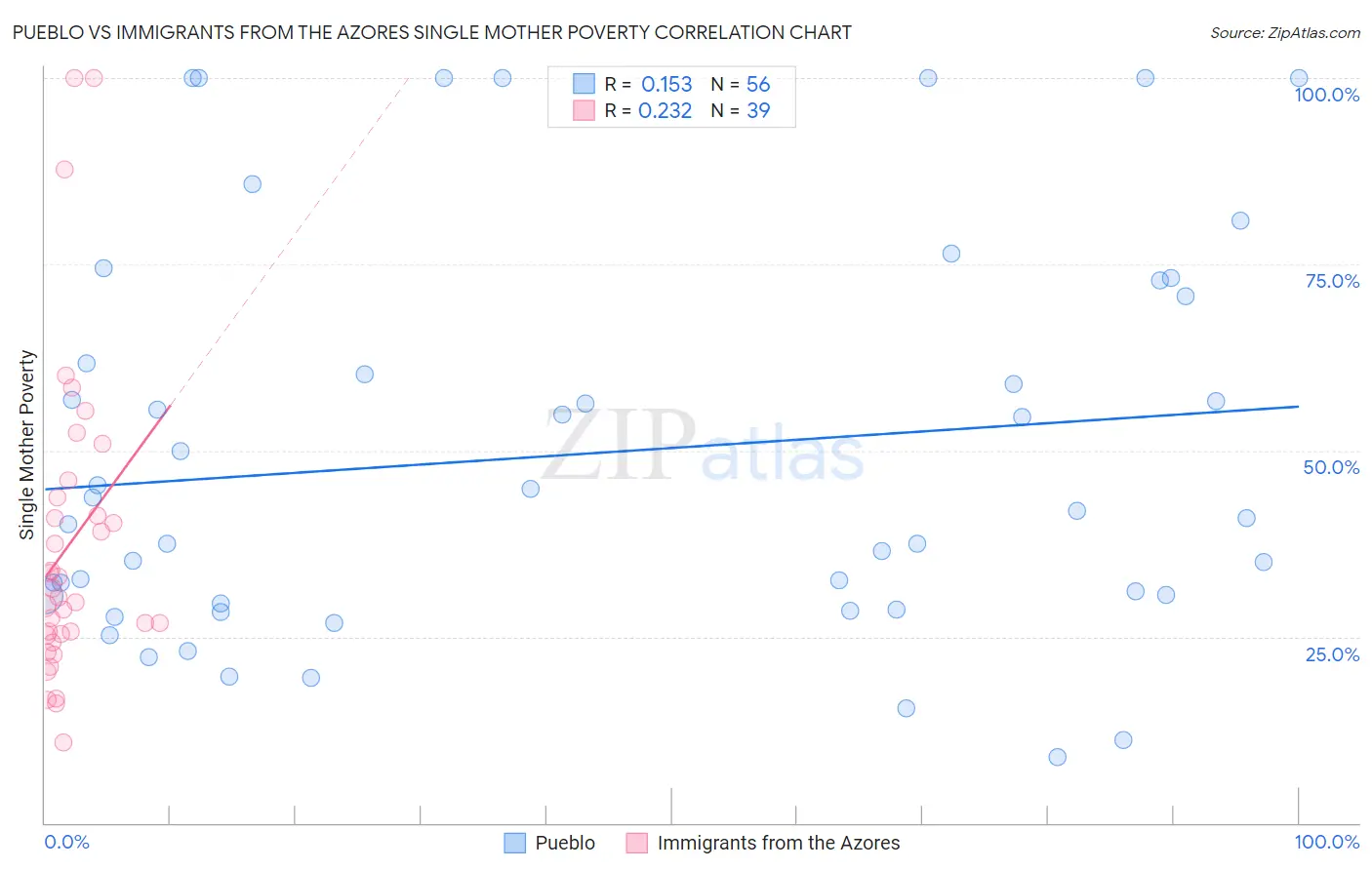Click the chart title text
The height and width of the screenshot is (870, 1372).
pyautogui.click(x=431, y=32)
